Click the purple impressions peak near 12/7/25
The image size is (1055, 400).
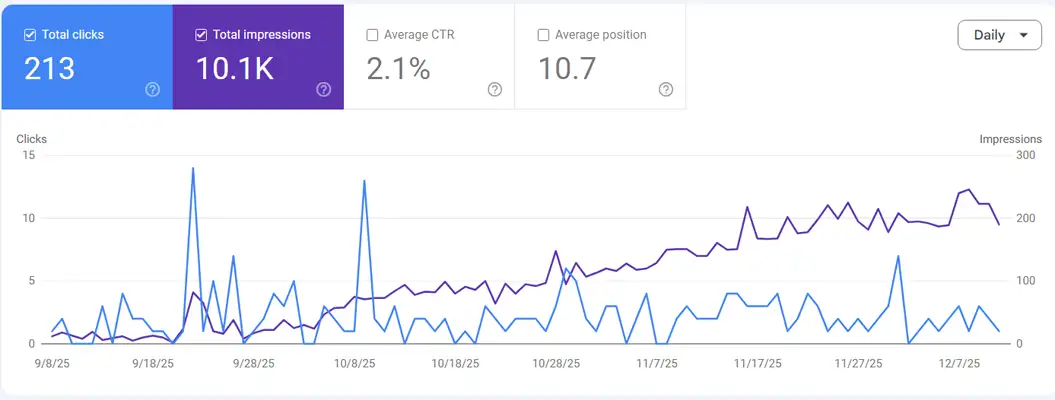(x=969, y=189)
